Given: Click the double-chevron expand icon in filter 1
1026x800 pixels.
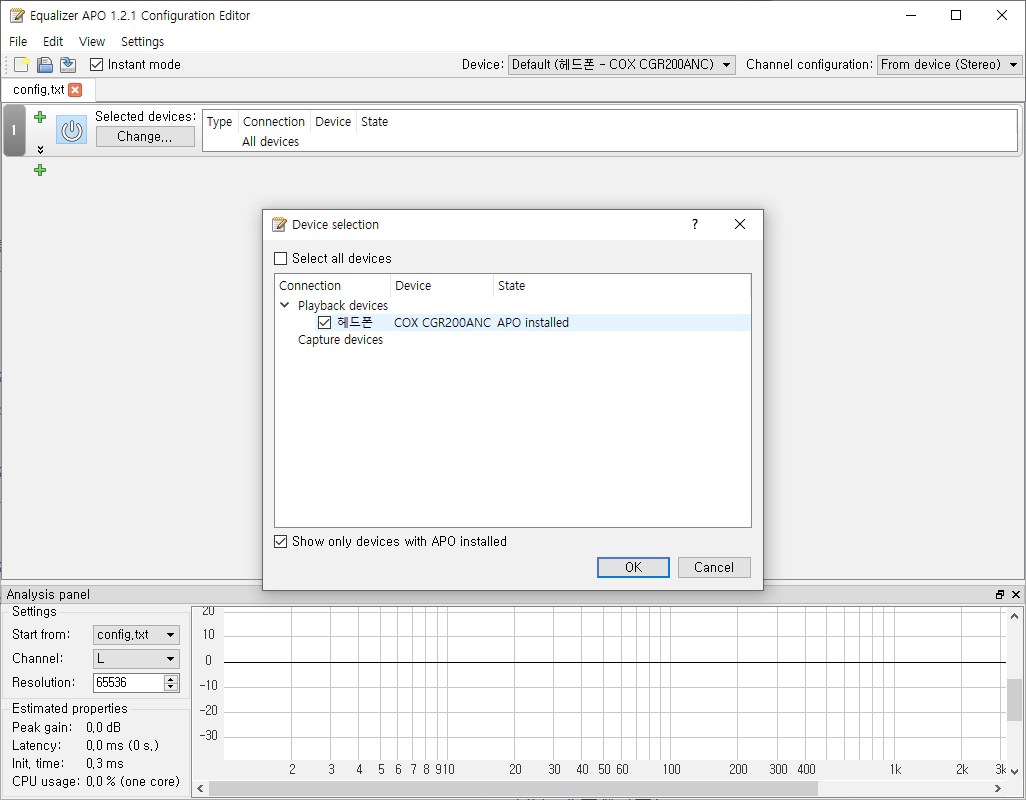Looking at the screenshot, I should point(41,150).
